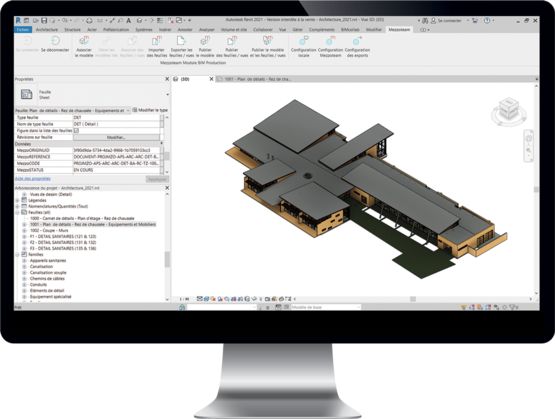The height and width of the screenshot is (419, 555).
Task: Select sheet 1000 - Carnet de détails
Action: click(82, 218)
